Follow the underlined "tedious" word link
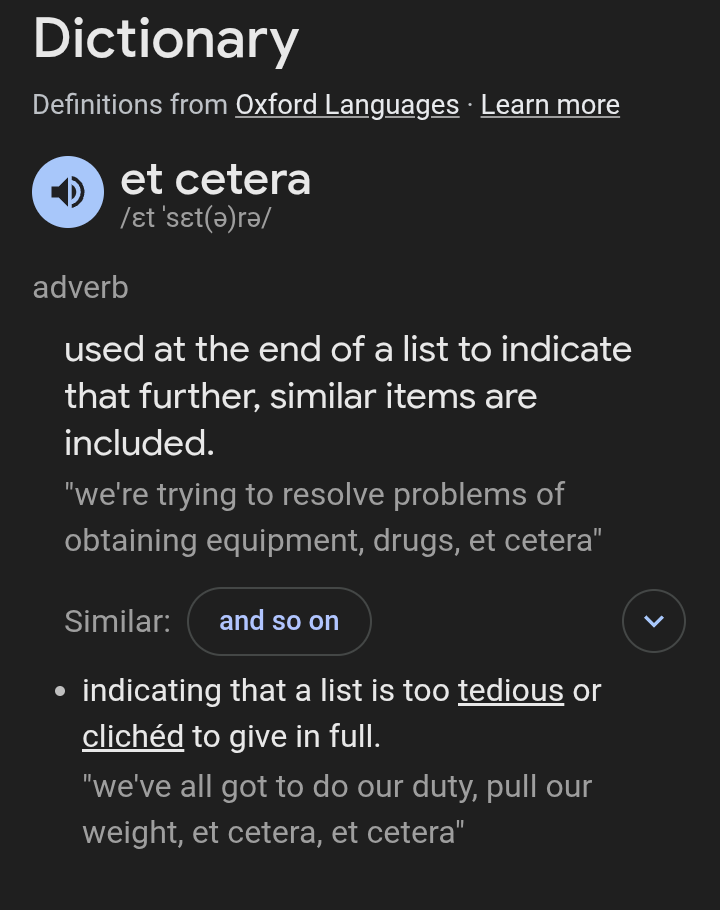The height and width of the screenshot is (910, 720). (x=511, y=691)
